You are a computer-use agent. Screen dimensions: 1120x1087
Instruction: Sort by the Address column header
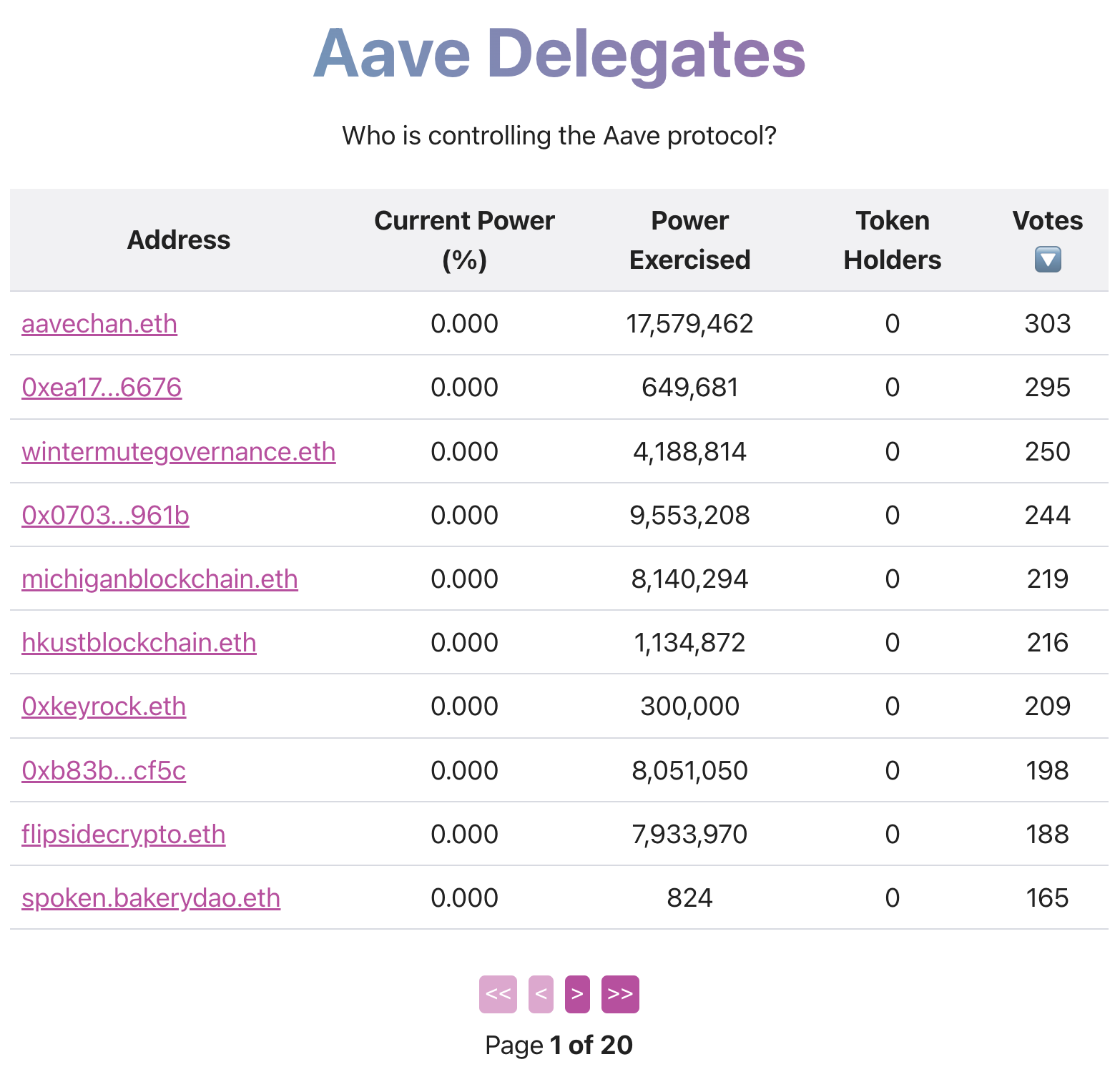point(179,240)
